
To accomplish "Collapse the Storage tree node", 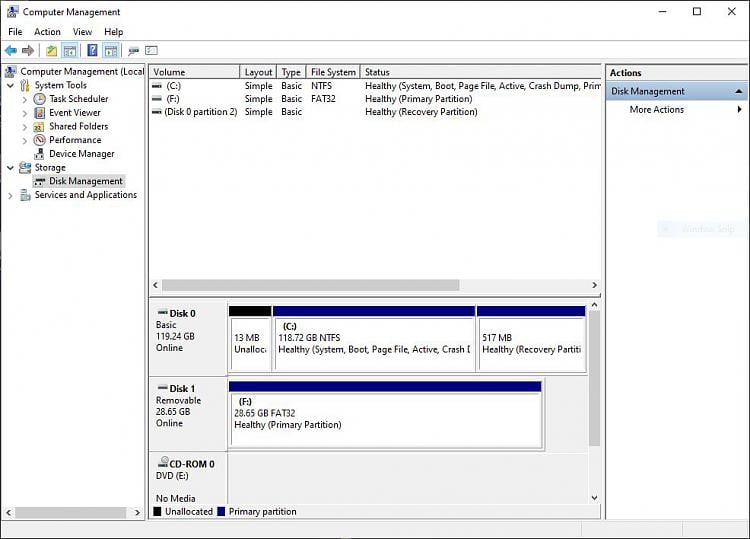I will click(x=11, y=168).
